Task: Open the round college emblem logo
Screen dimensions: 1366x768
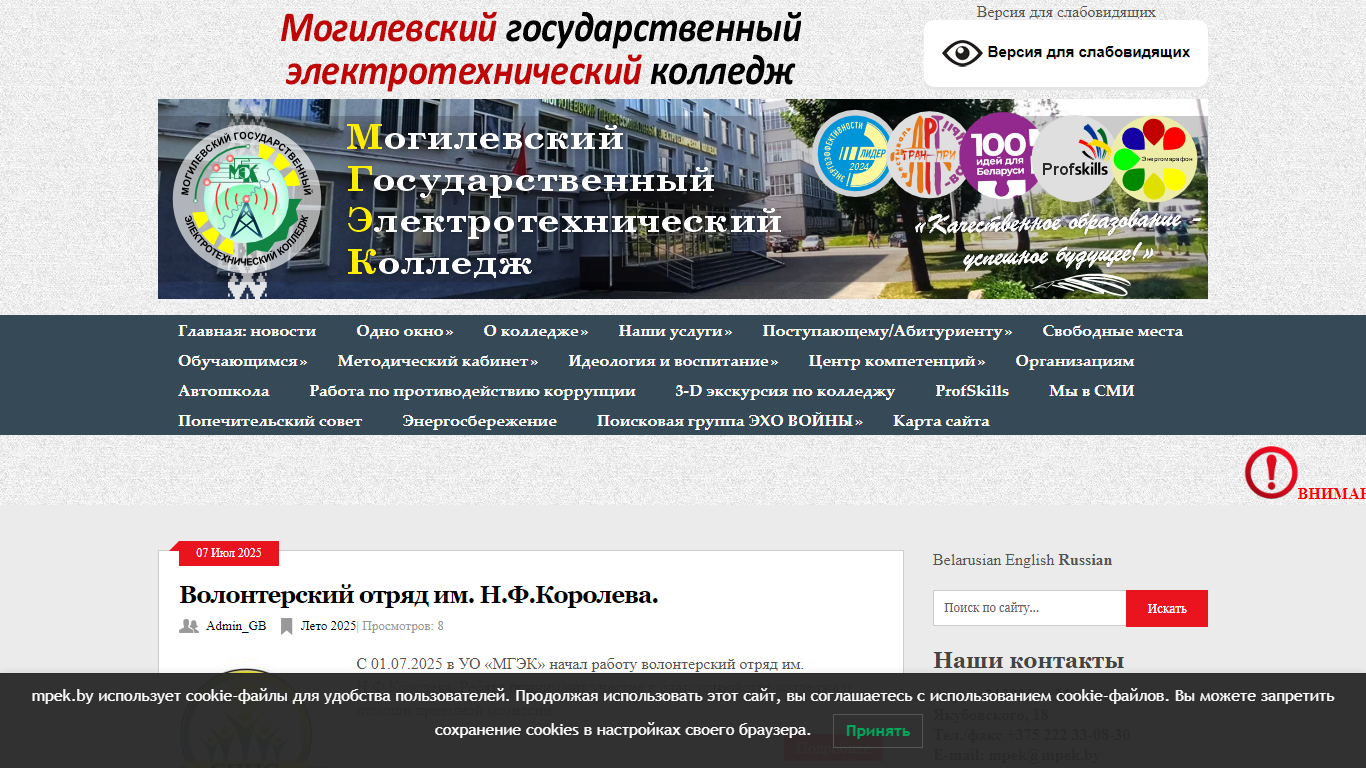Action: [247, 199]
